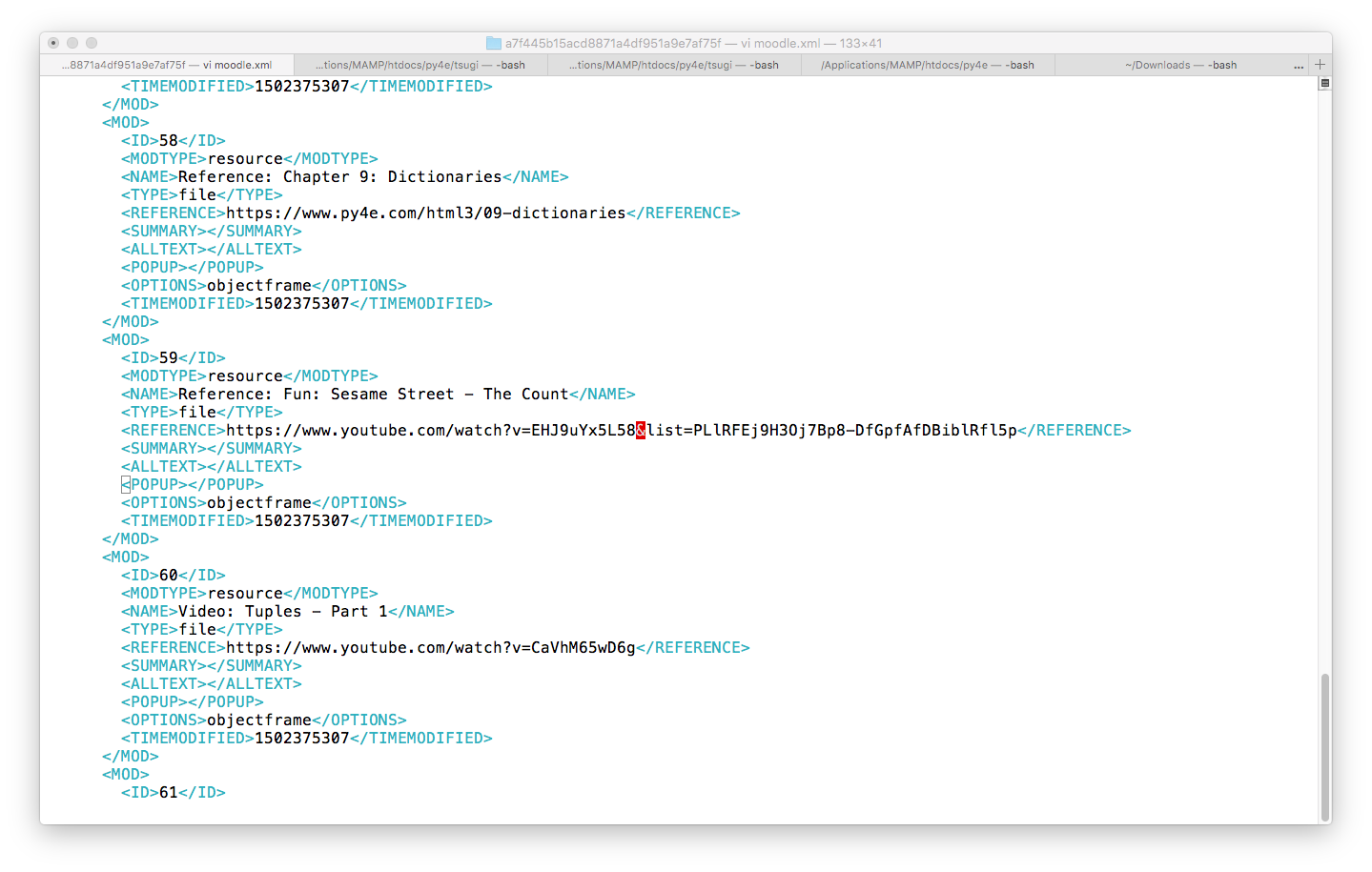Click the ID value 61
The width and height of the screenshot is (1372, 872).
click(x=169, y=793)
